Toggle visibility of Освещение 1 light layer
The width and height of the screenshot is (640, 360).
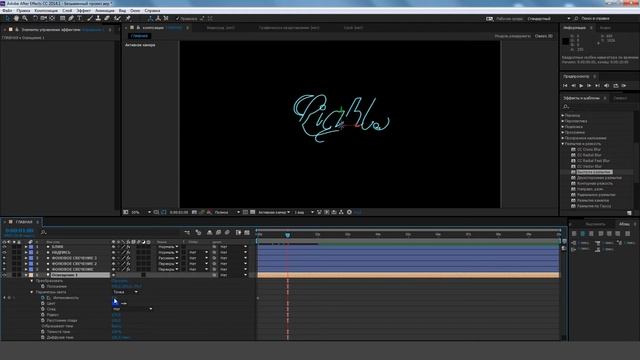coord(4,275)
